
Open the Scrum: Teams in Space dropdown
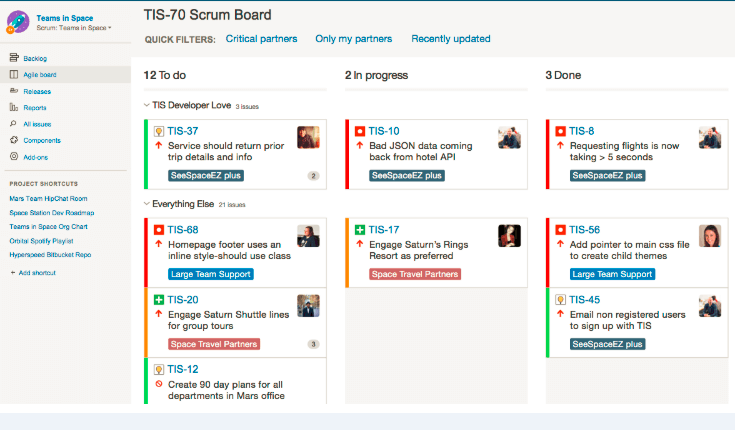[x=74, y=28]
